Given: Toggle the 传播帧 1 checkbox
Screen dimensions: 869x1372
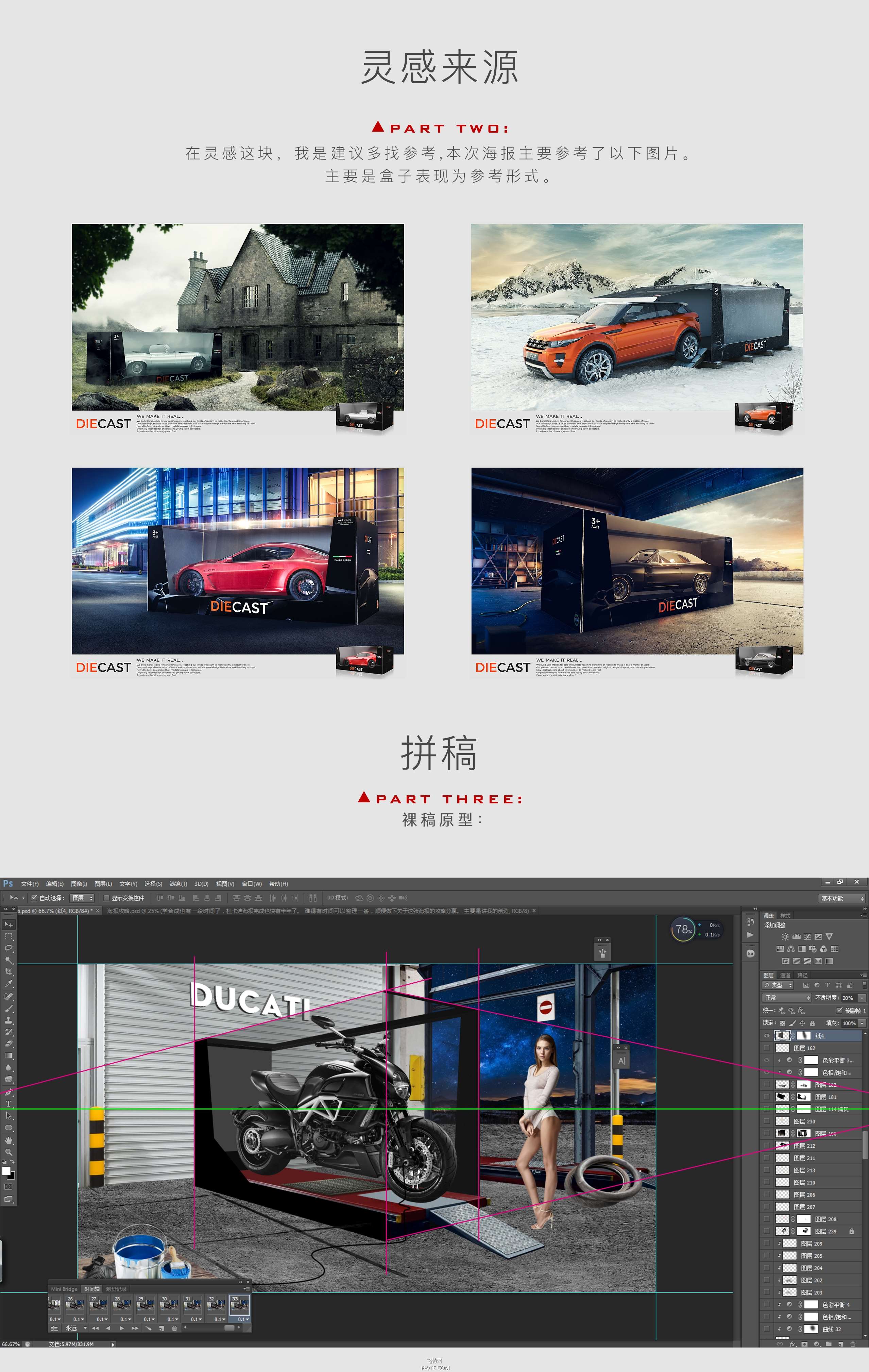Looking at the screenshot, I should coord(839,1010).
